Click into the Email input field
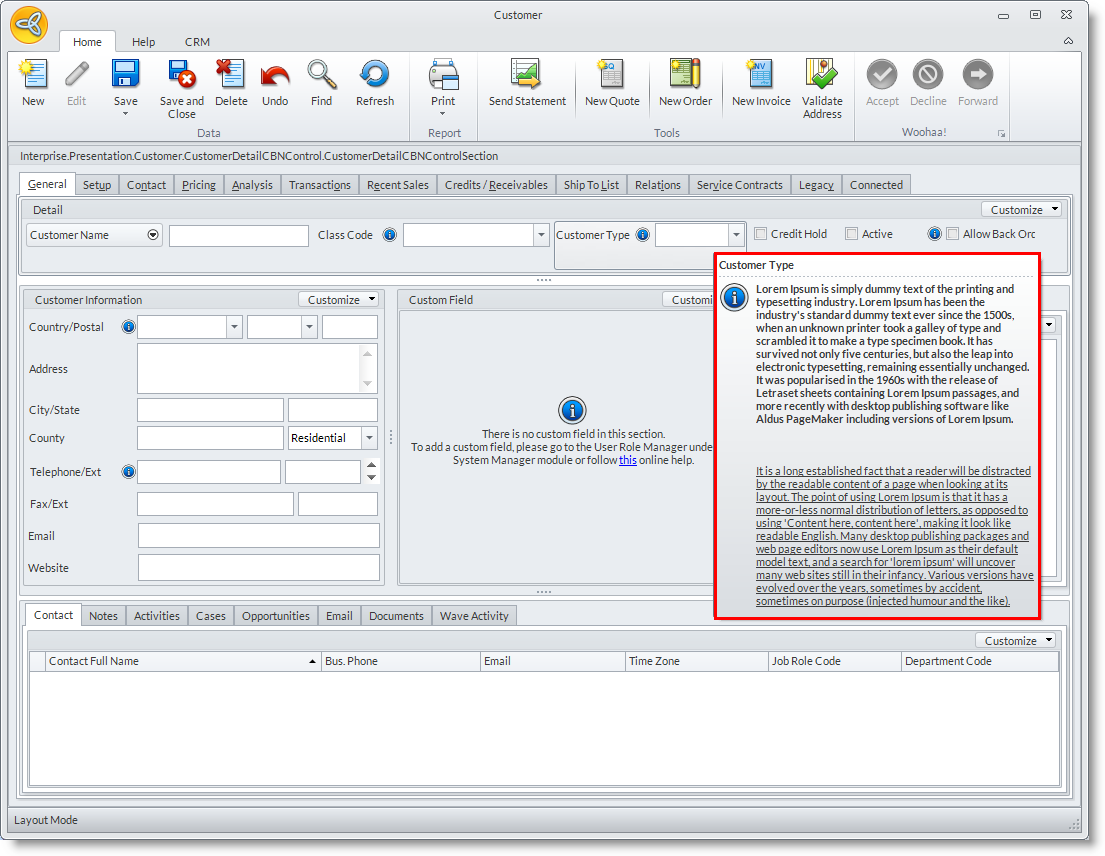 259,536
